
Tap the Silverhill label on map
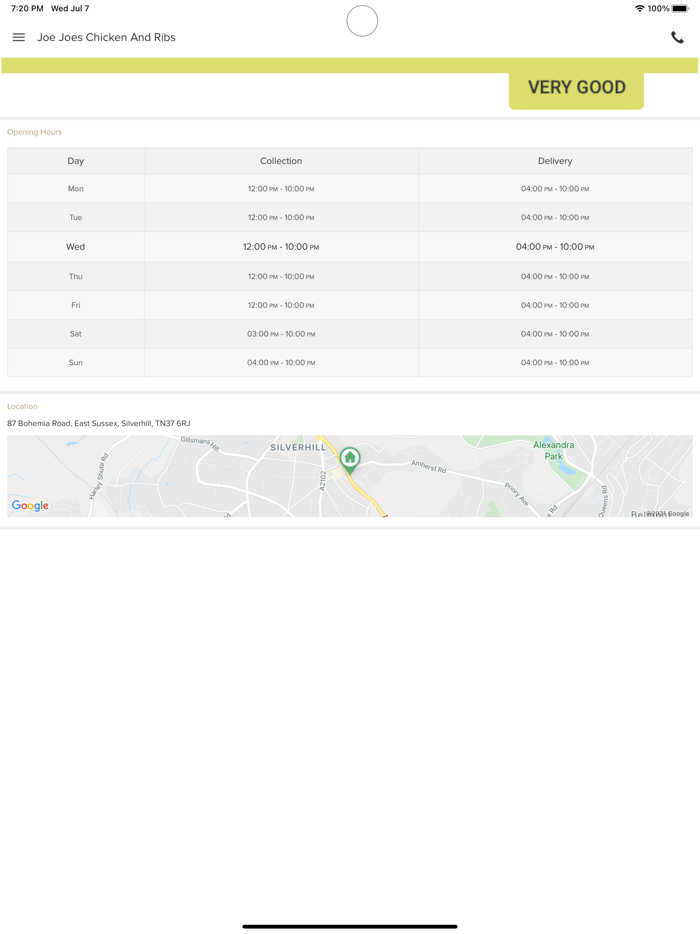298,448
